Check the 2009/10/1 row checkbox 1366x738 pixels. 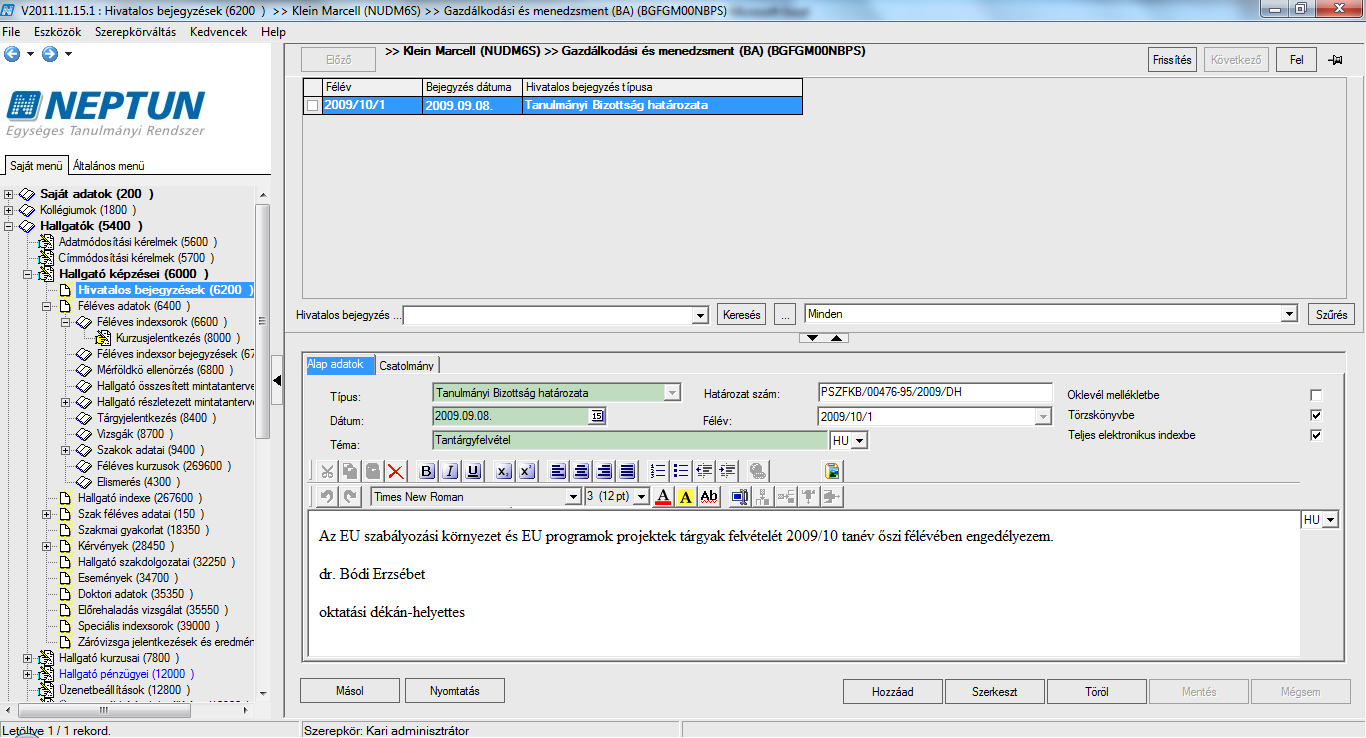click(313, 105)
